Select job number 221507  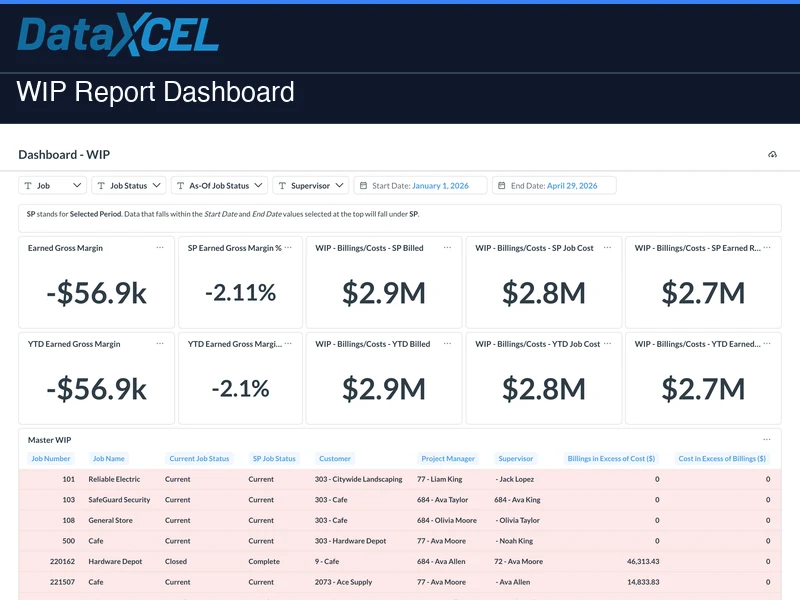[62, 582]
